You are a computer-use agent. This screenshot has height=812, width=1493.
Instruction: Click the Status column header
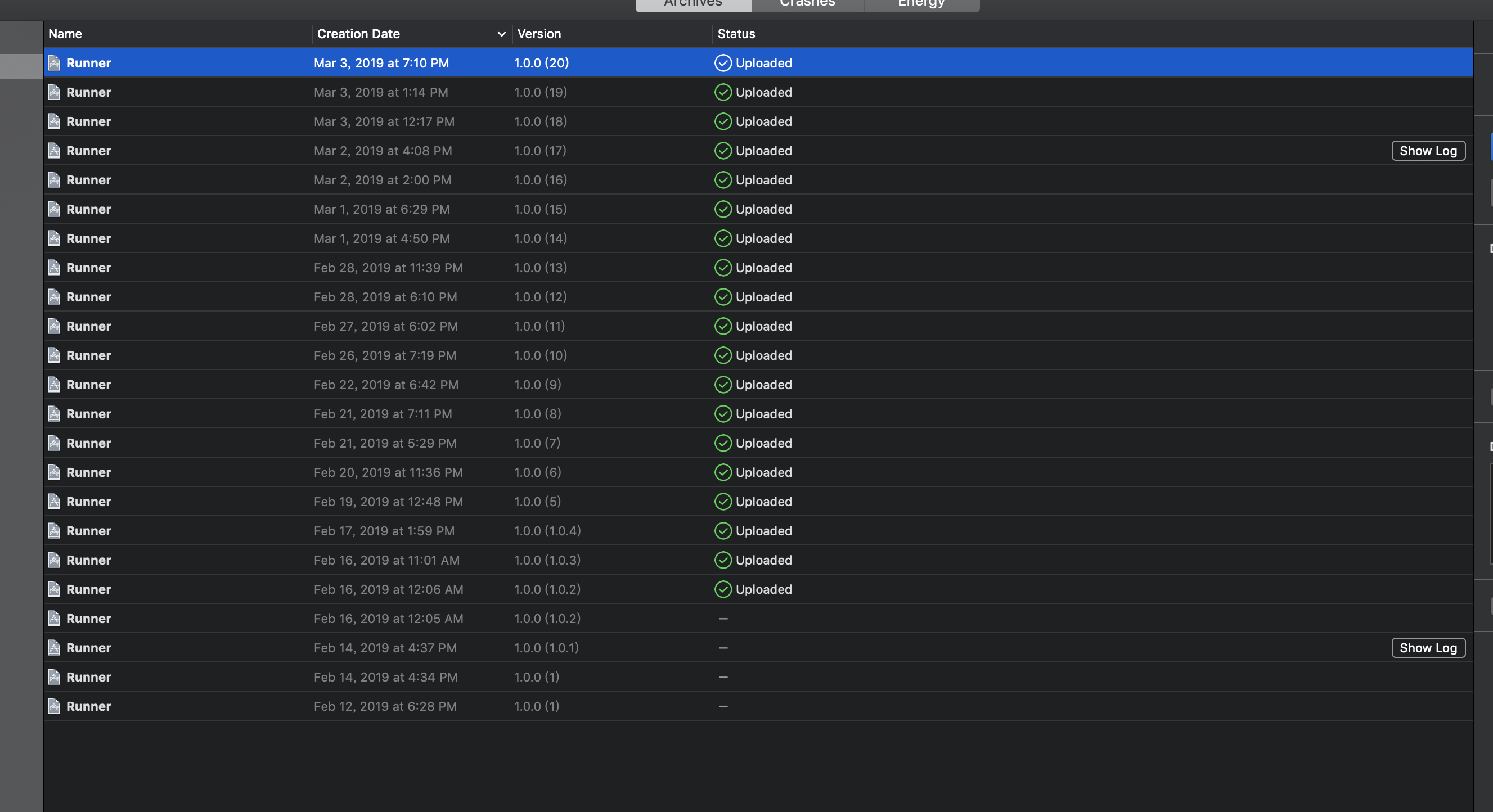(736, 34)
